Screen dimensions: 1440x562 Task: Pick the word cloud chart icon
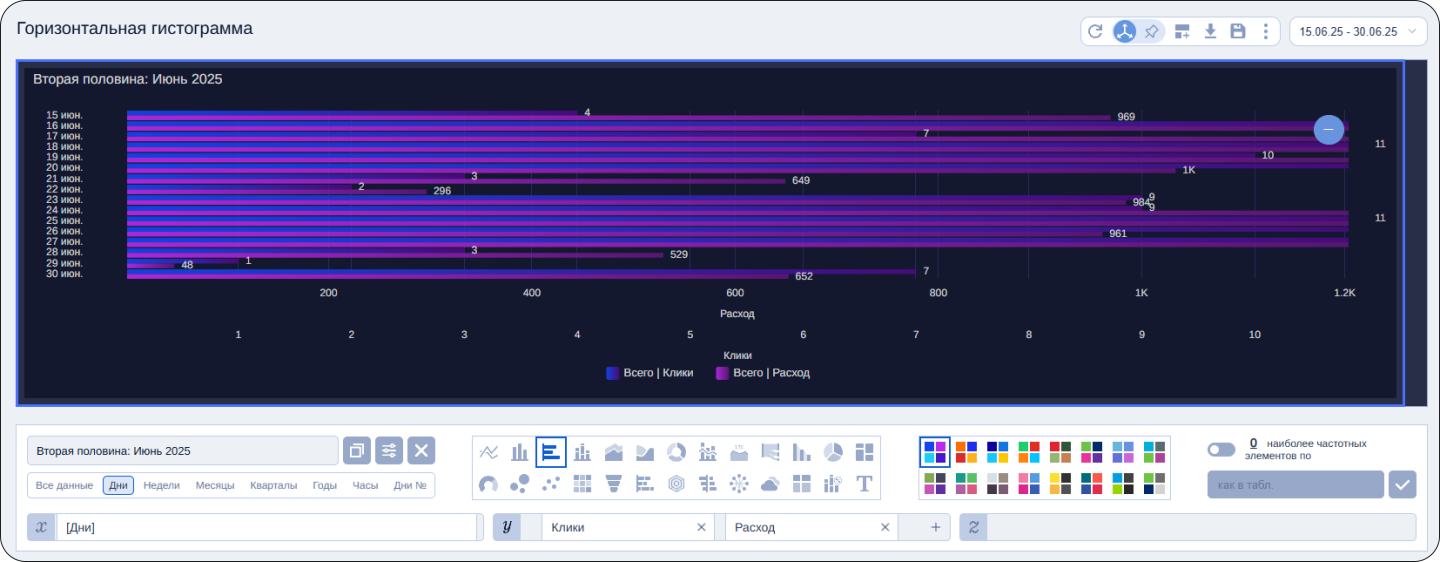pos(770,484)
